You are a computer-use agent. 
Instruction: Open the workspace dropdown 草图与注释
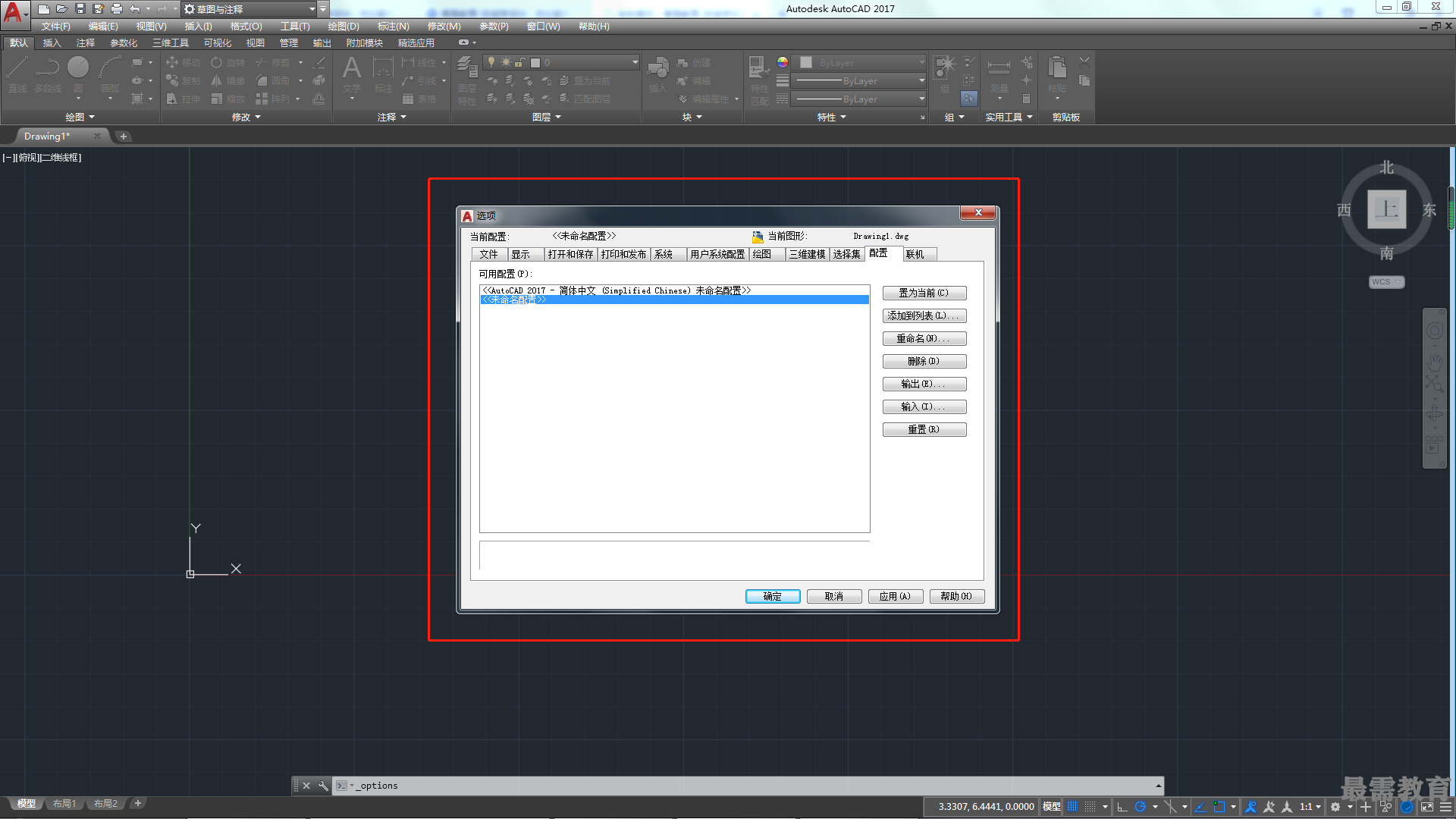coord(249,9)
